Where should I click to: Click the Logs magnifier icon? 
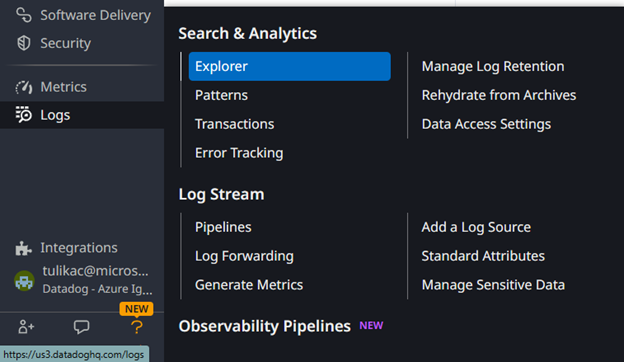pos(24,115)
